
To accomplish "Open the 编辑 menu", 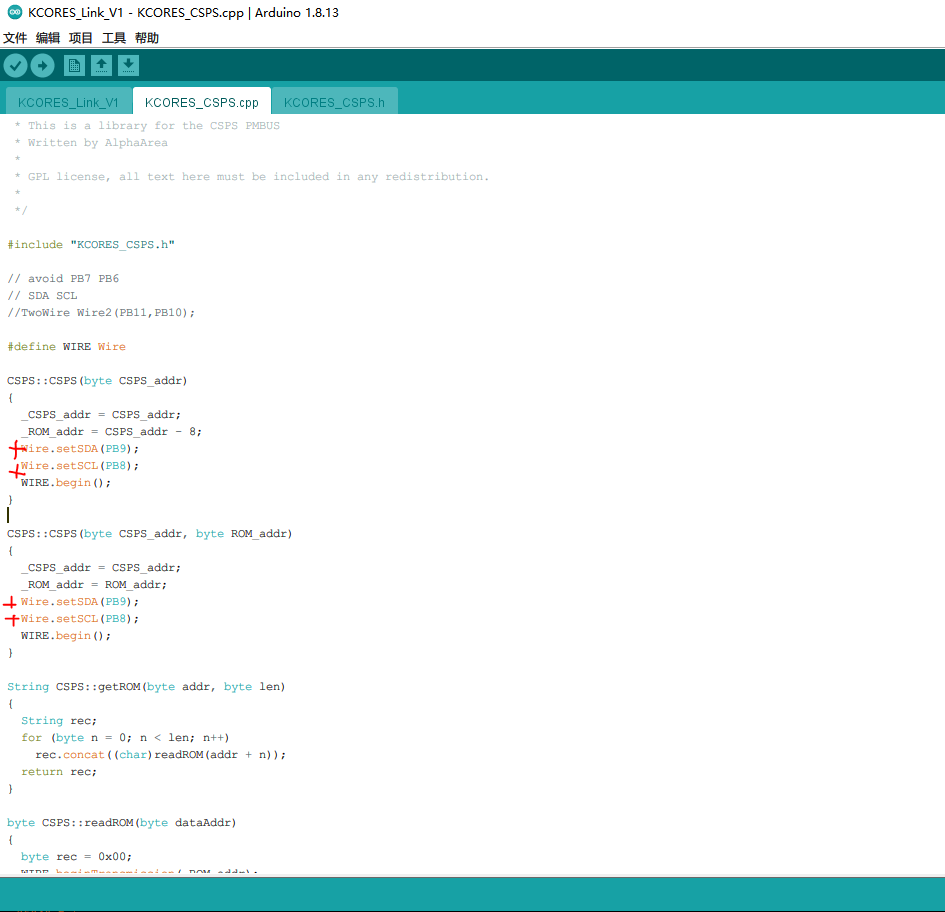I will coord(47,37).
